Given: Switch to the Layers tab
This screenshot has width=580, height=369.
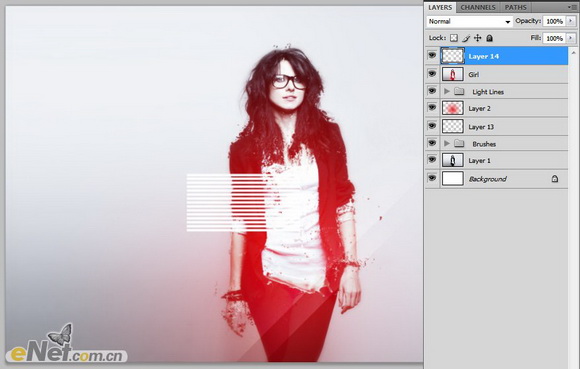Looking at the screenshot, I should [x=440, y=7].
